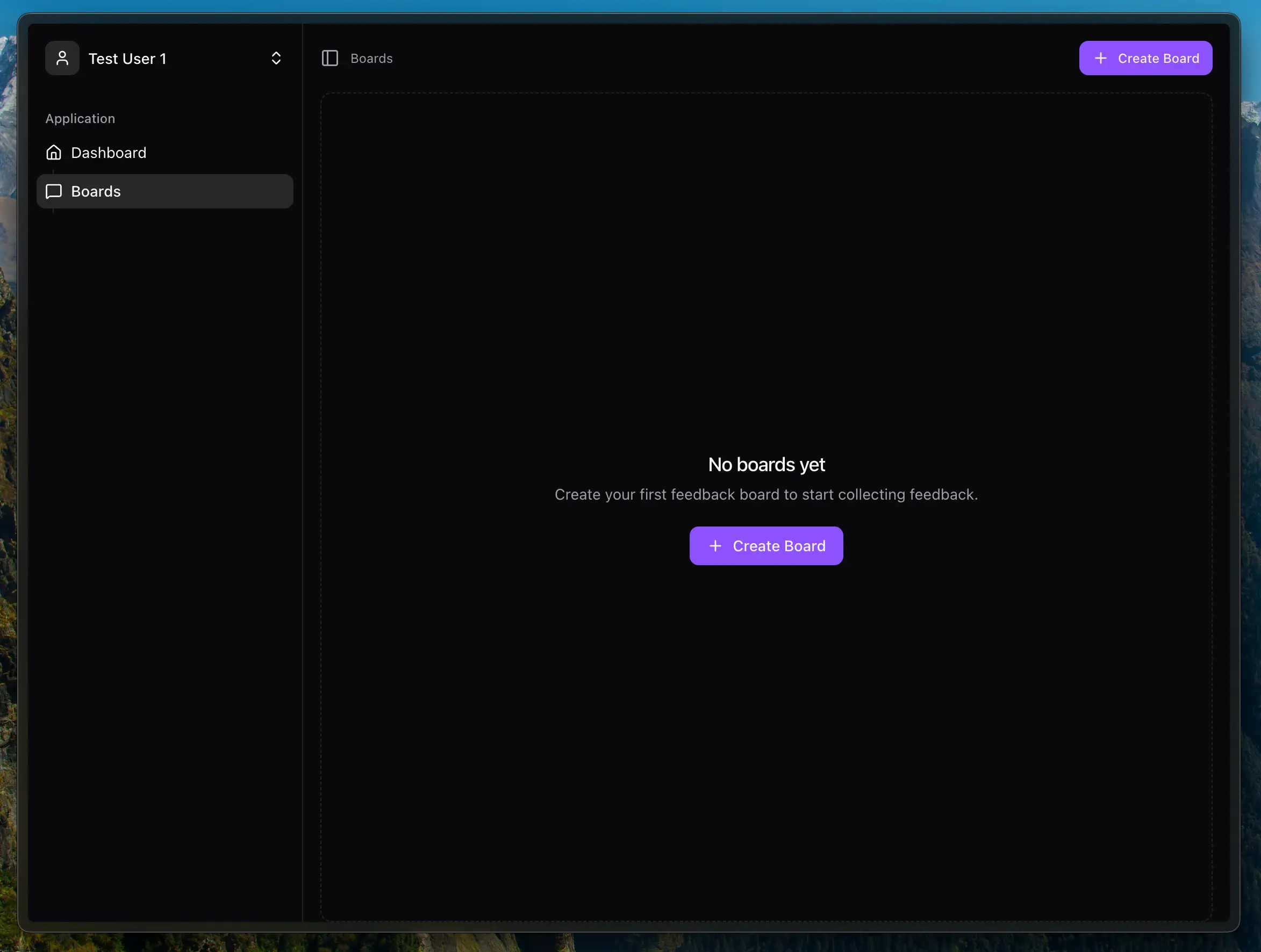
Task: Click the Application sidebar section label
Action: click(x=81, y=119)
